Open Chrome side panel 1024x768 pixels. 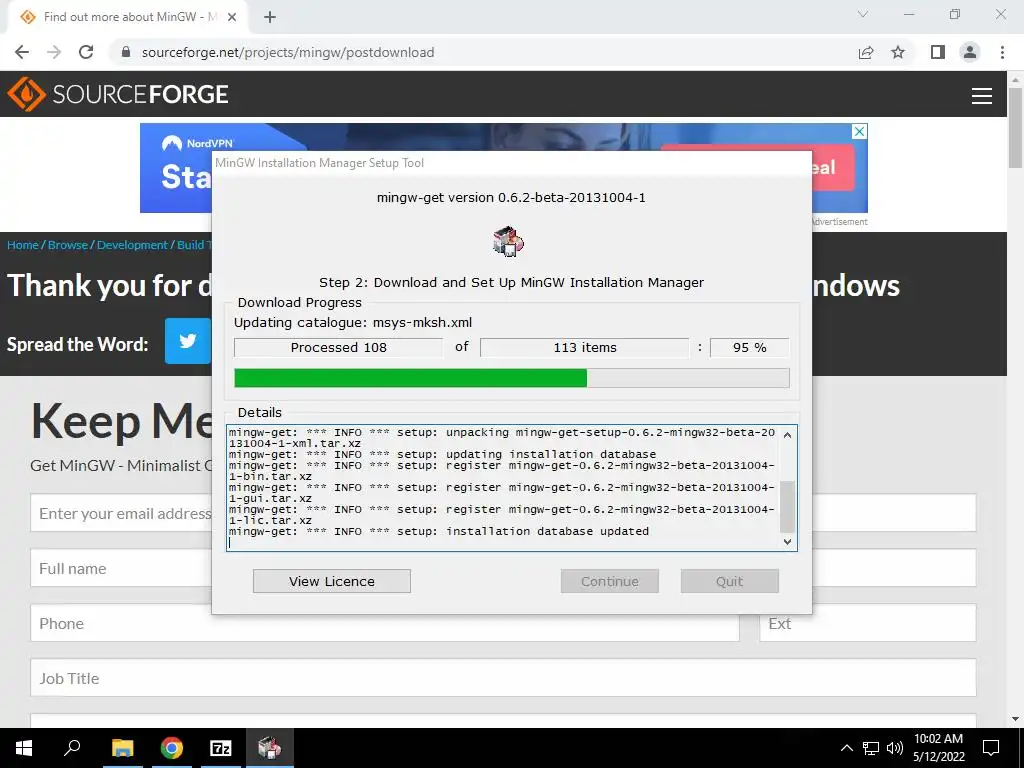pyautogui.click(x=938, y=52)
